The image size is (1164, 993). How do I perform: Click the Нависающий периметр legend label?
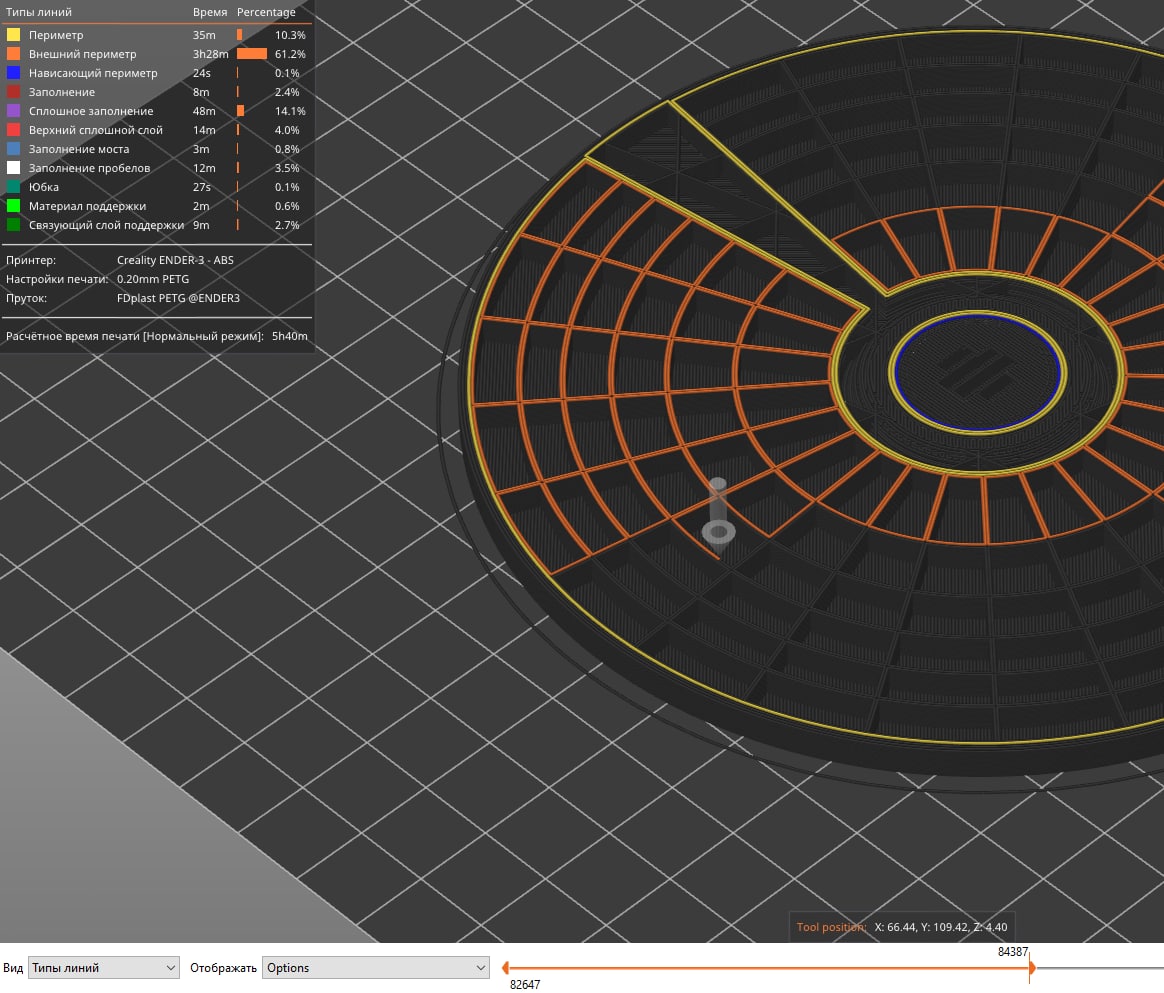point(93,73)
